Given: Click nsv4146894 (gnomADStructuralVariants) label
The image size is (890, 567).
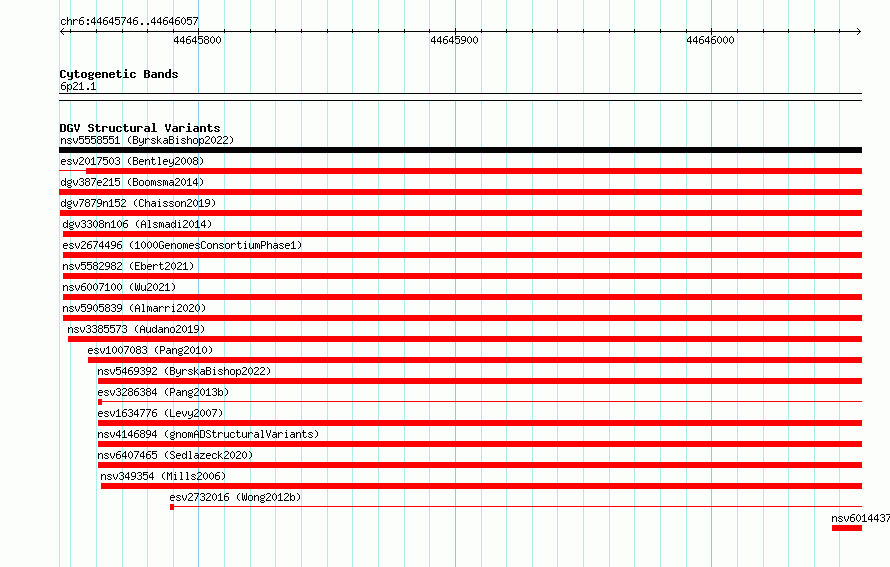Looking at the screenshot, I should click(x=208, y=434).
